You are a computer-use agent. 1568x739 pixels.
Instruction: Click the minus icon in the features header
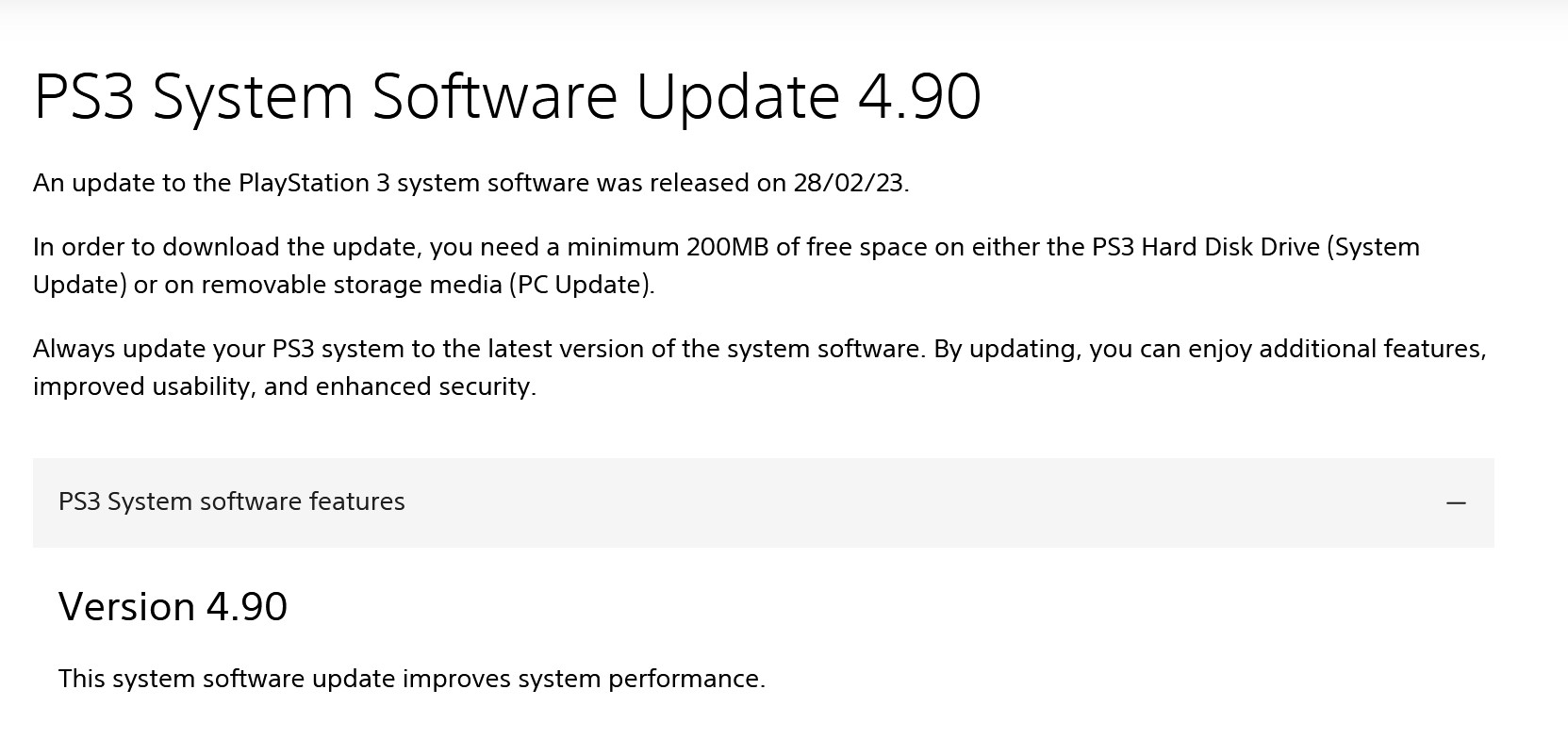[1456, 502]
